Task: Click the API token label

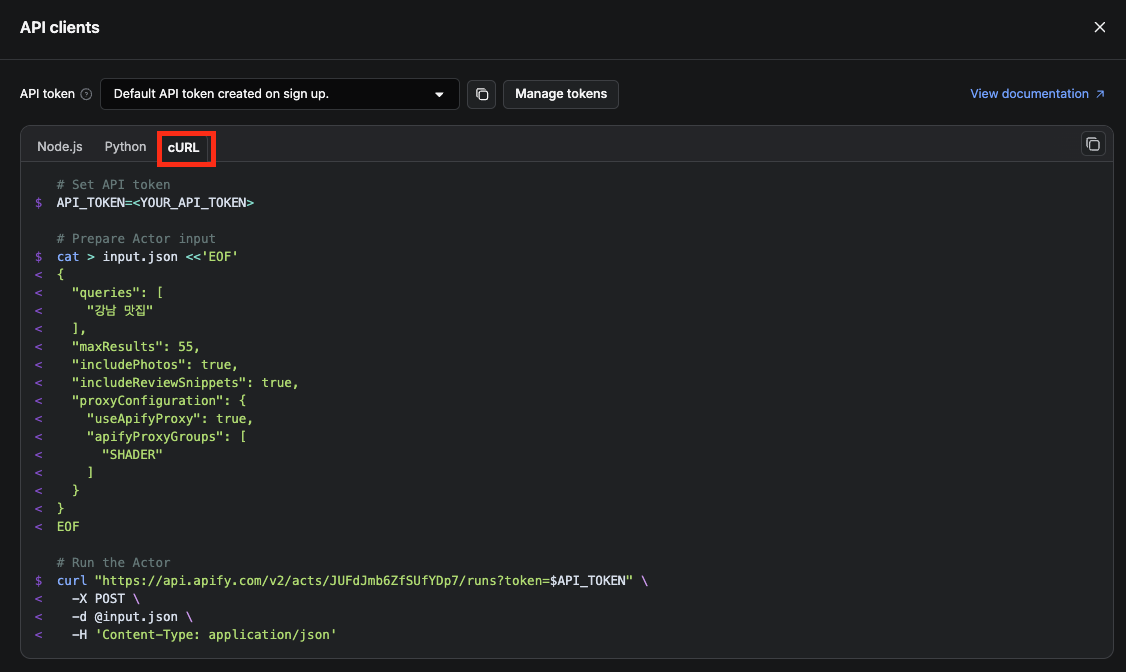Action: [x=47, y=94]
